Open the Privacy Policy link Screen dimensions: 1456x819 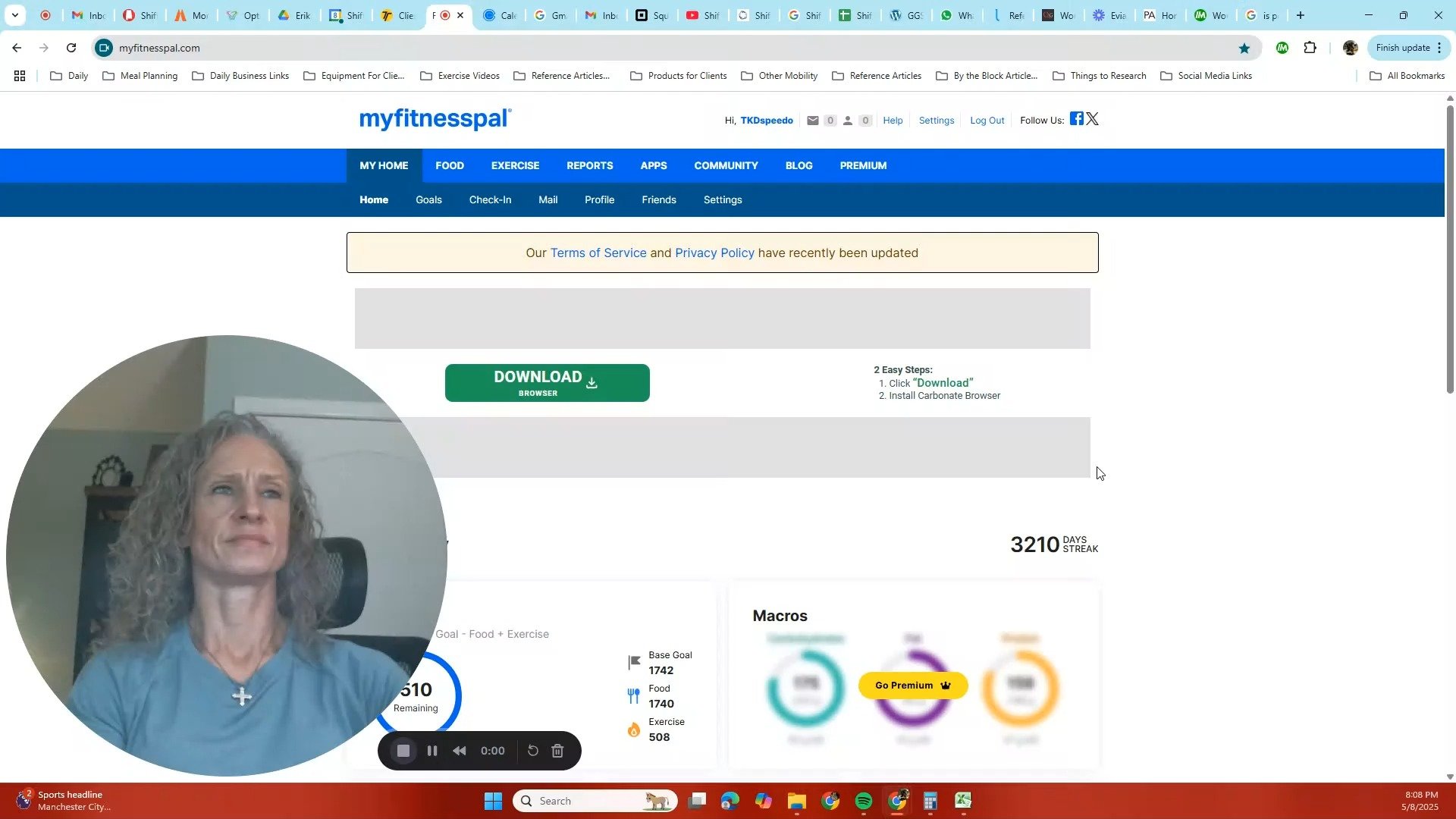point(715,253)
